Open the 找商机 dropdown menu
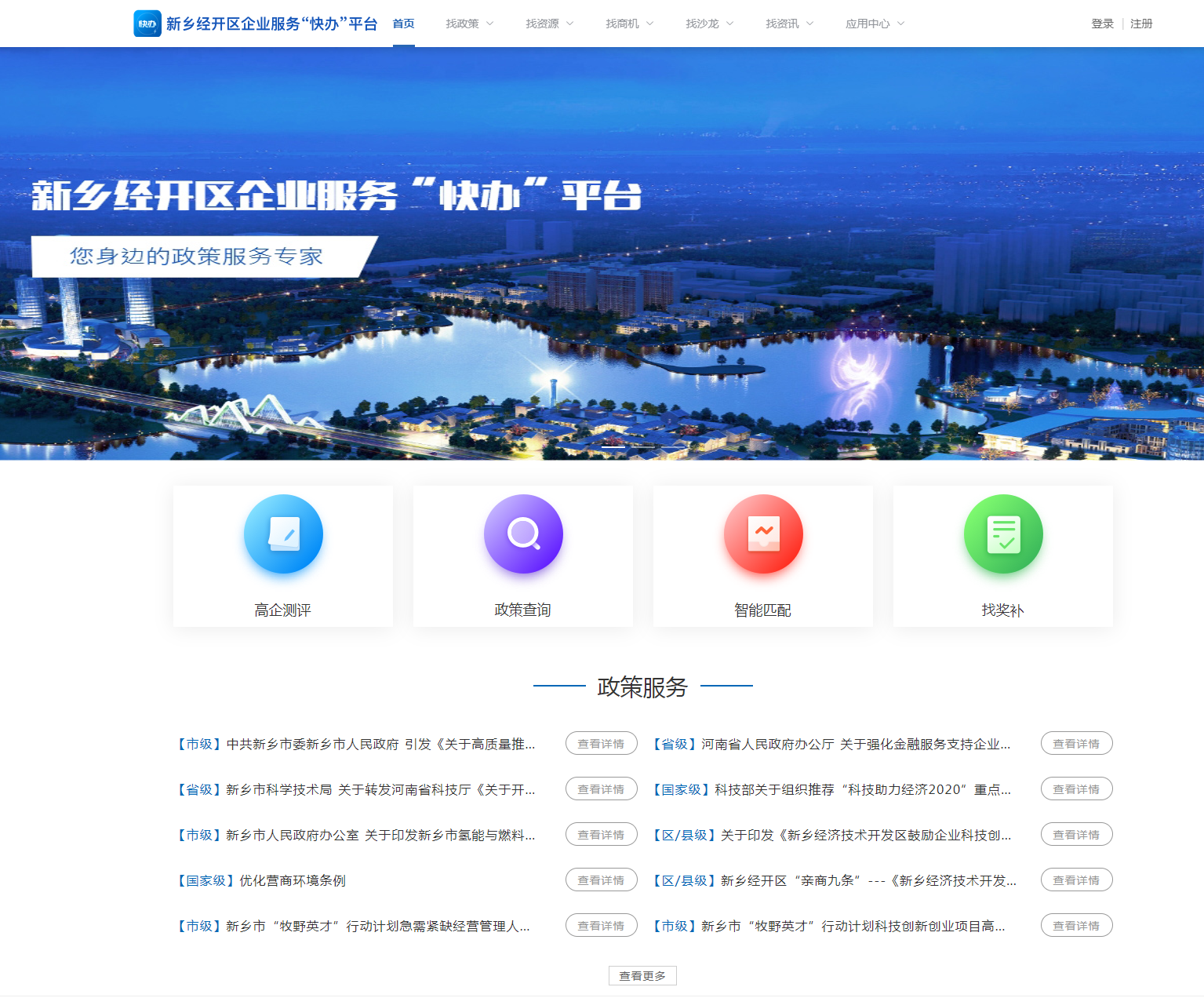Screen dimensions: 1204x998 pos(629,24)
